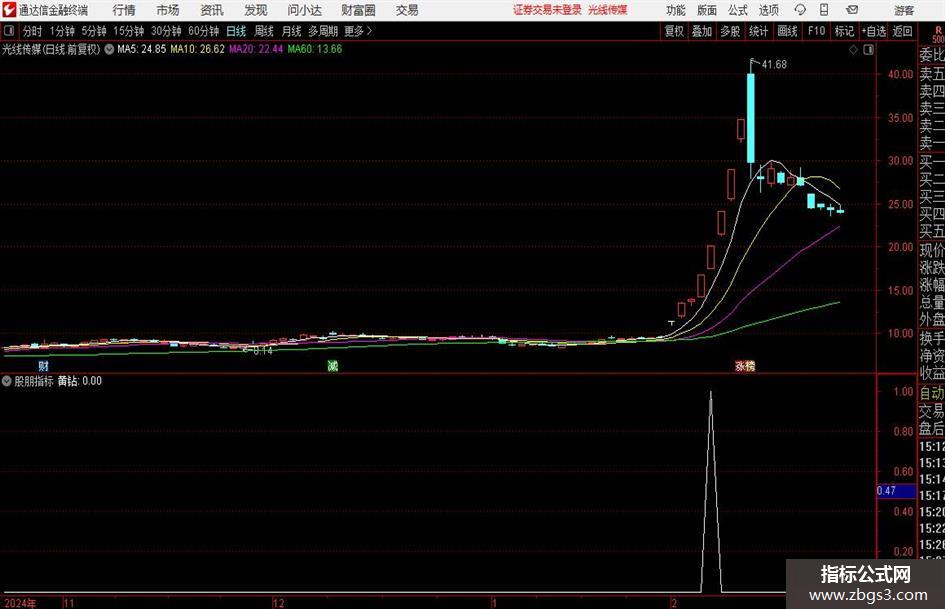Open the F10 company info button
The height and width of the screenshot is (609, 945).
[x=816, y=31]
